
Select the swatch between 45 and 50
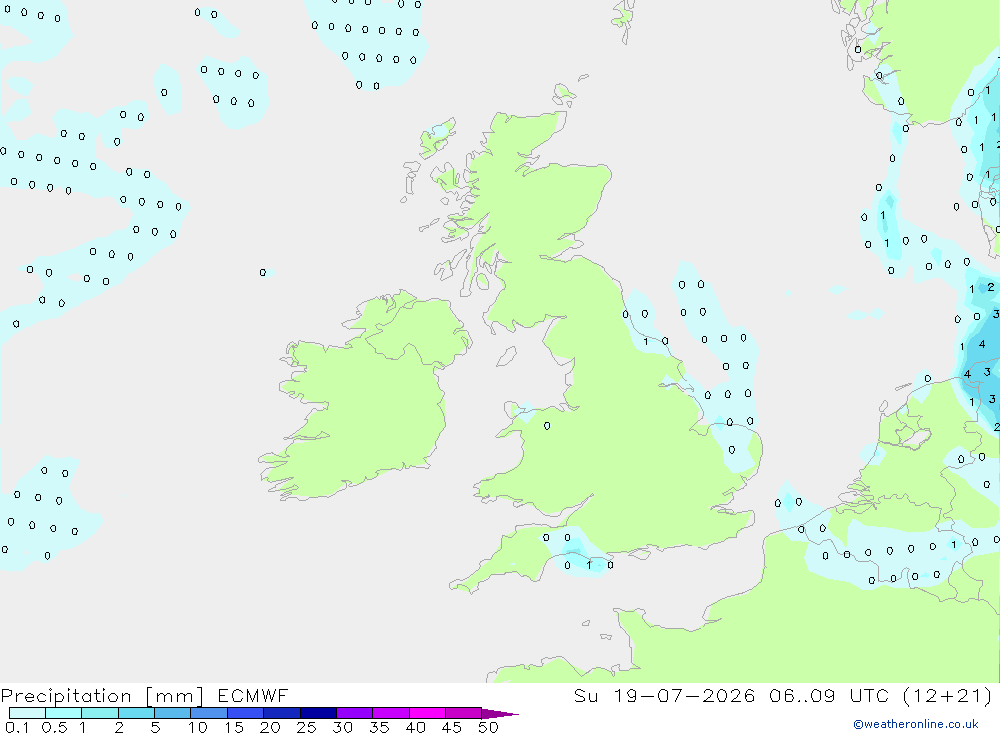464,713
